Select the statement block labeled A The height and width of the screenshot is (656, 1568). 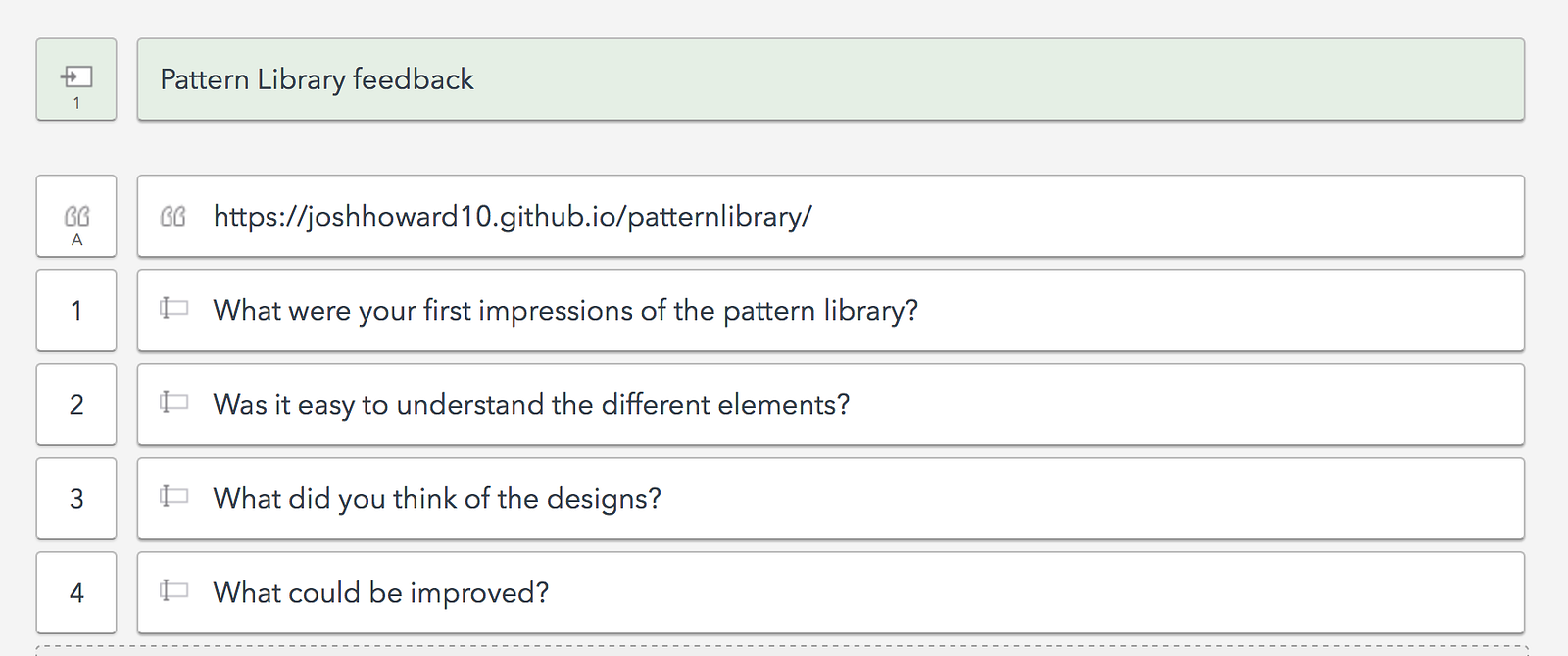point(76,239)
